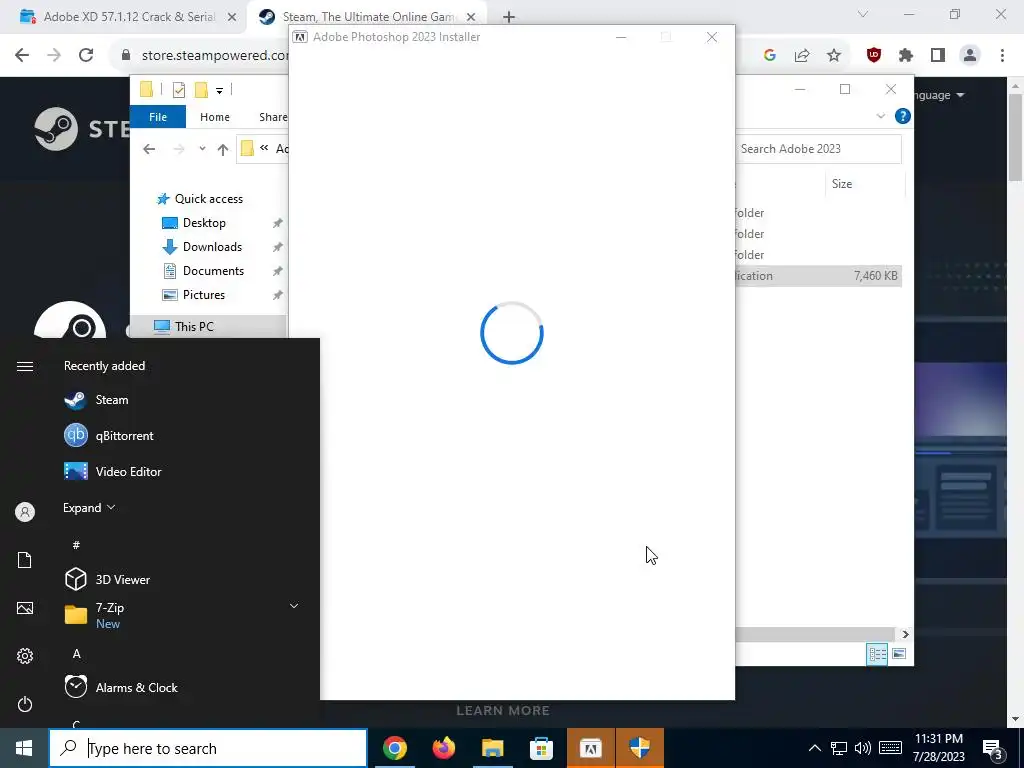Viewport: 1024px width, 768px height.
Task: Expand the Recently added list
Action: coord(89,507)
